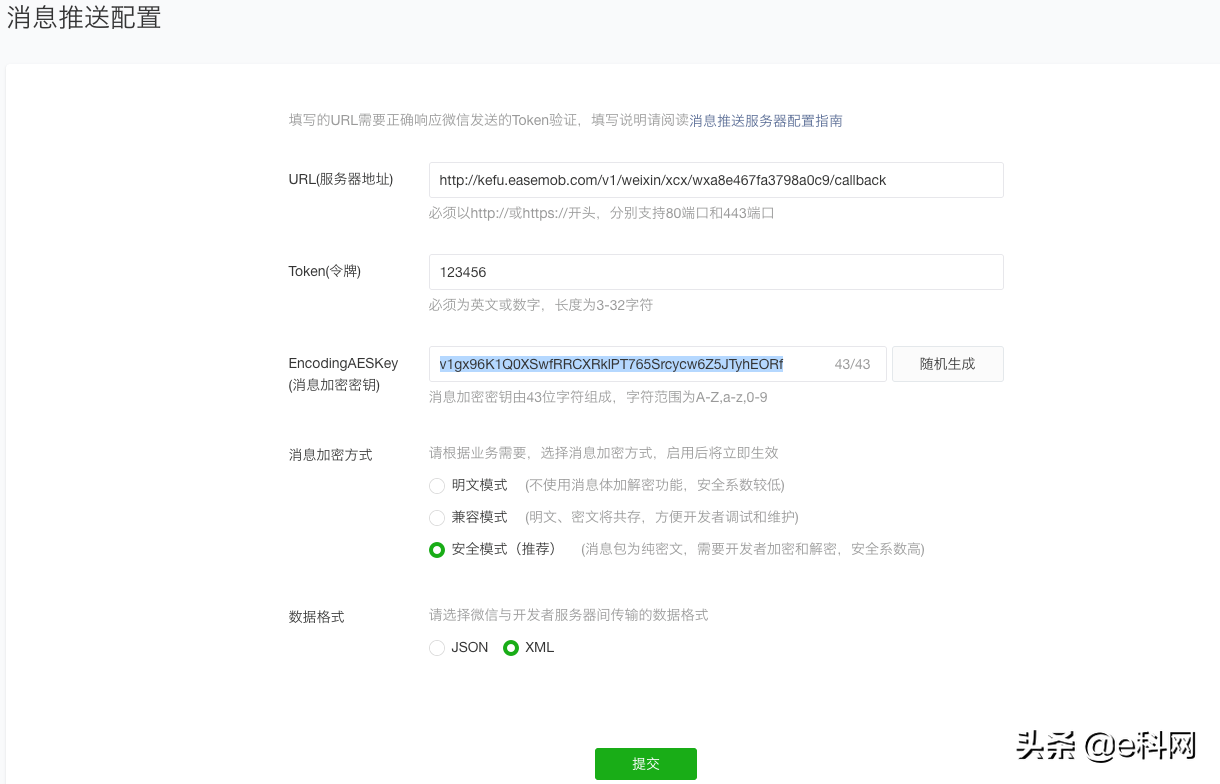Choose JSON data format
Screen dimensions: 1220x784
(437, 648)
